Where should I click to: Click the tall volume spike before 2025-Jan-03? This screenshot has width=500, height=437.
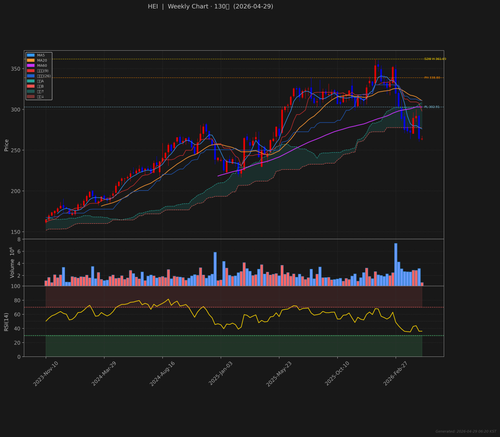pyautogui.click(x=215, y=269)
